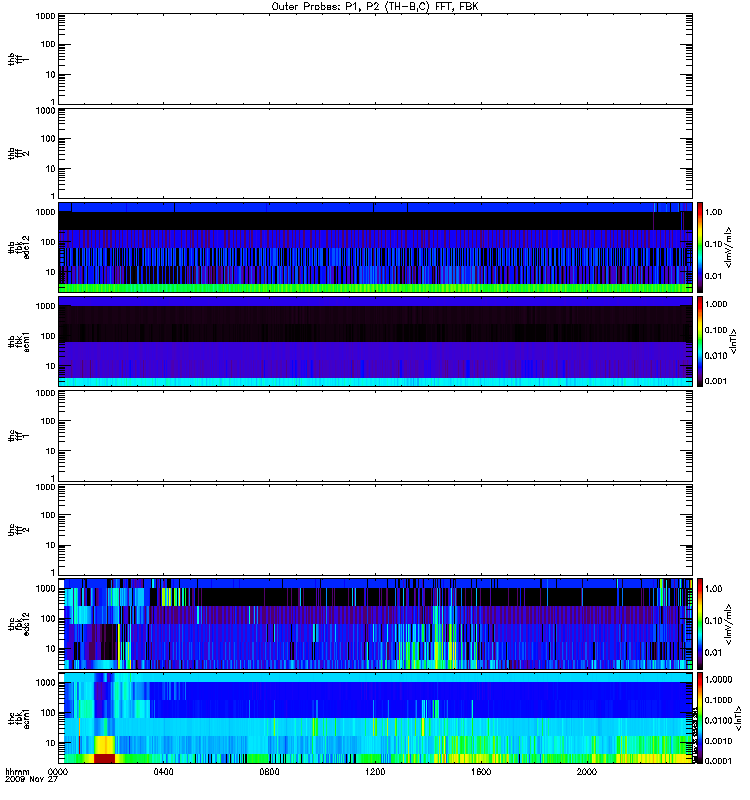Image resolution: width=750 pixels, height=800 pixels.
Task: Click the '100' y-tick of thb fff 2 panel
Action: pos(48,139)
